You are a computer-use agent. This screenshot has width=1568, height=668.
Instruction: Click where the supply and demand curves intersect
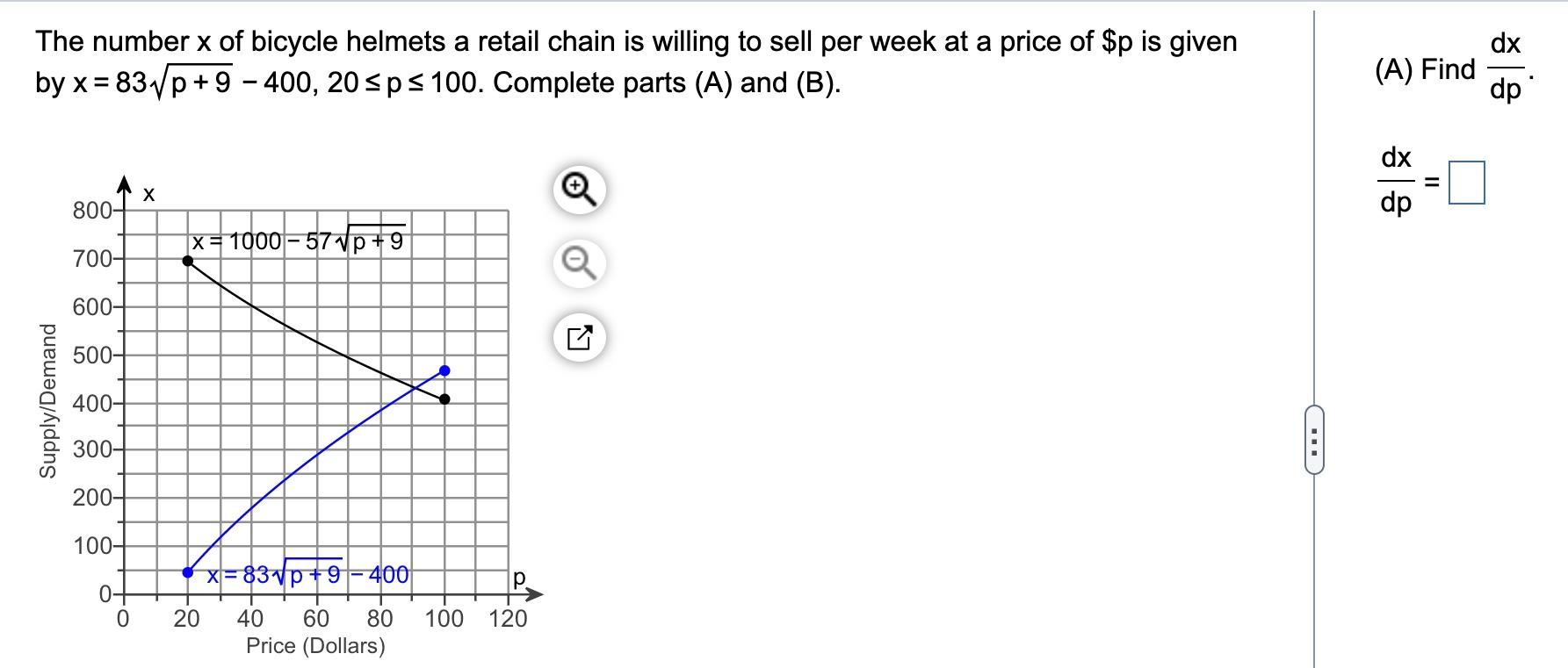click(421, 387)
